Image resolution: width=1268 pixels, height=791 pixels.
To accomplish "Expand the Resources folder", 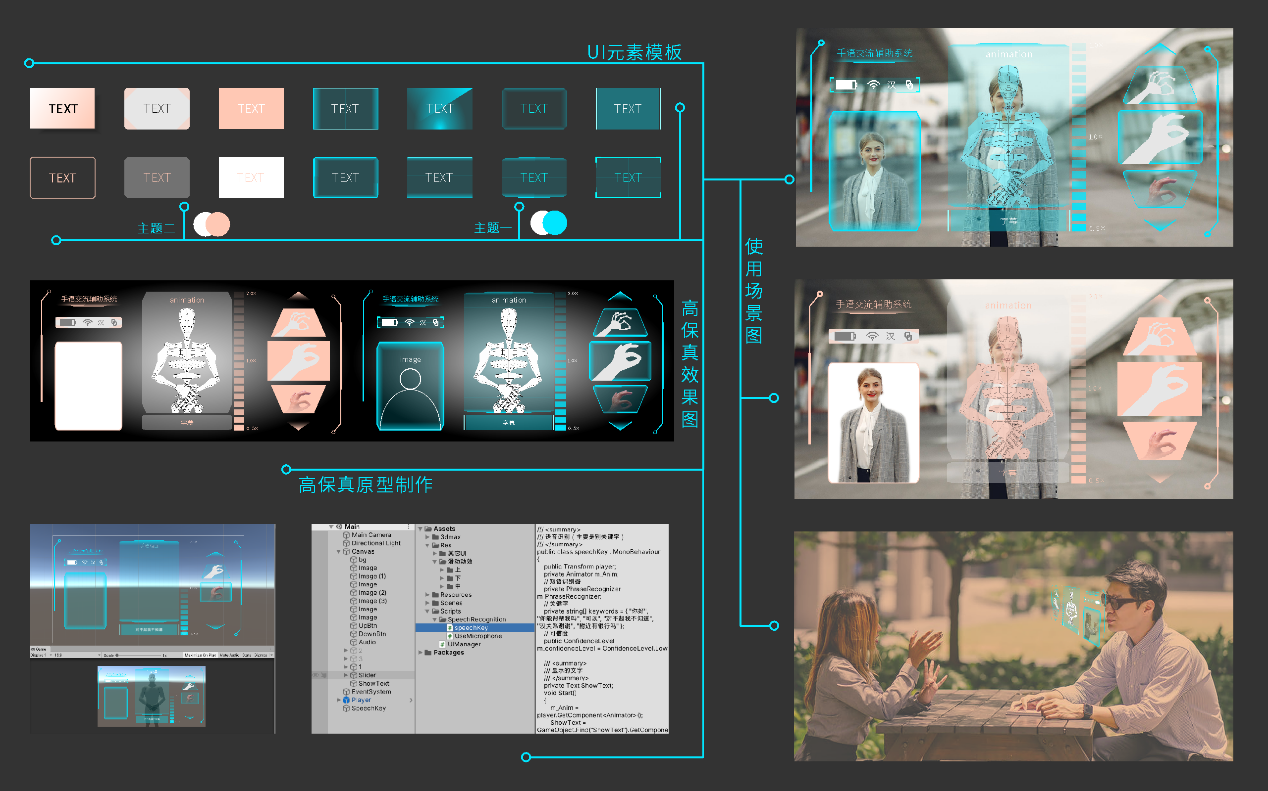I will click(x=428, y=594).
